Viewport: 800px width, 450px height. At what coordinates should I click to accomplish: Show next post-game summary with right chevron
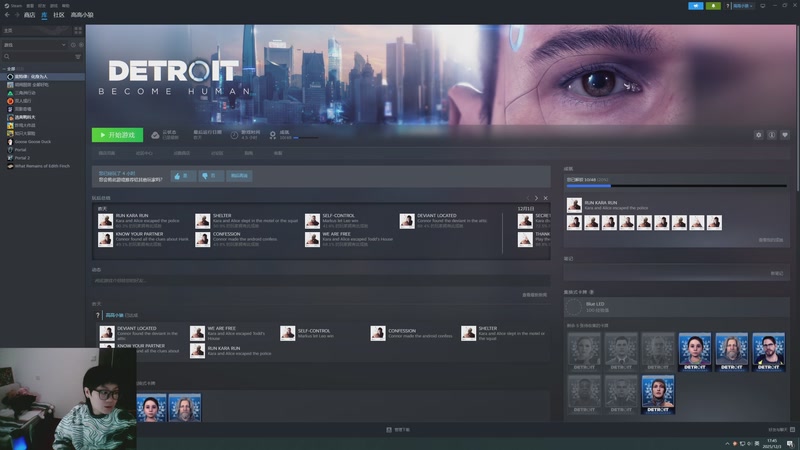pos(536,198)
